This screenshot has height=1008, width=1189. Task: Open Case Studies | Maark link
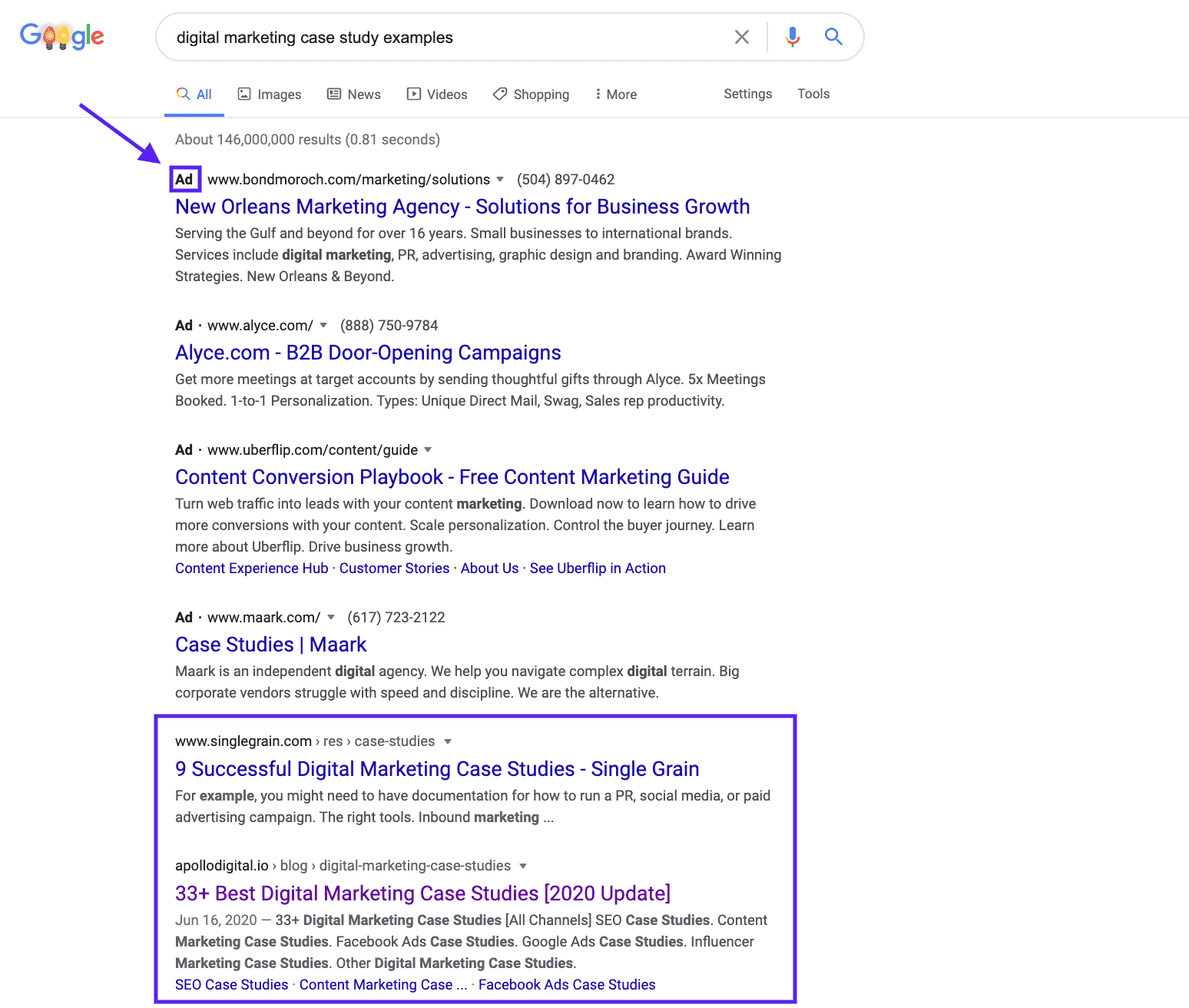pyautogui.click(x=271, y=645)
